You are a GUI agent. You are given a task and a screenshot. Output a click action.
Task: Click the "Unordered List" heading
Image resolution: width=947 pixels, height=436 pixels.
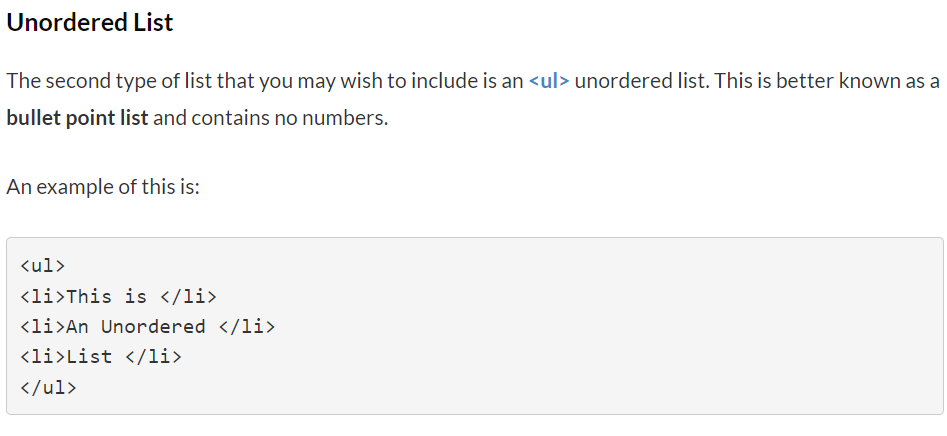click(90, 23)
